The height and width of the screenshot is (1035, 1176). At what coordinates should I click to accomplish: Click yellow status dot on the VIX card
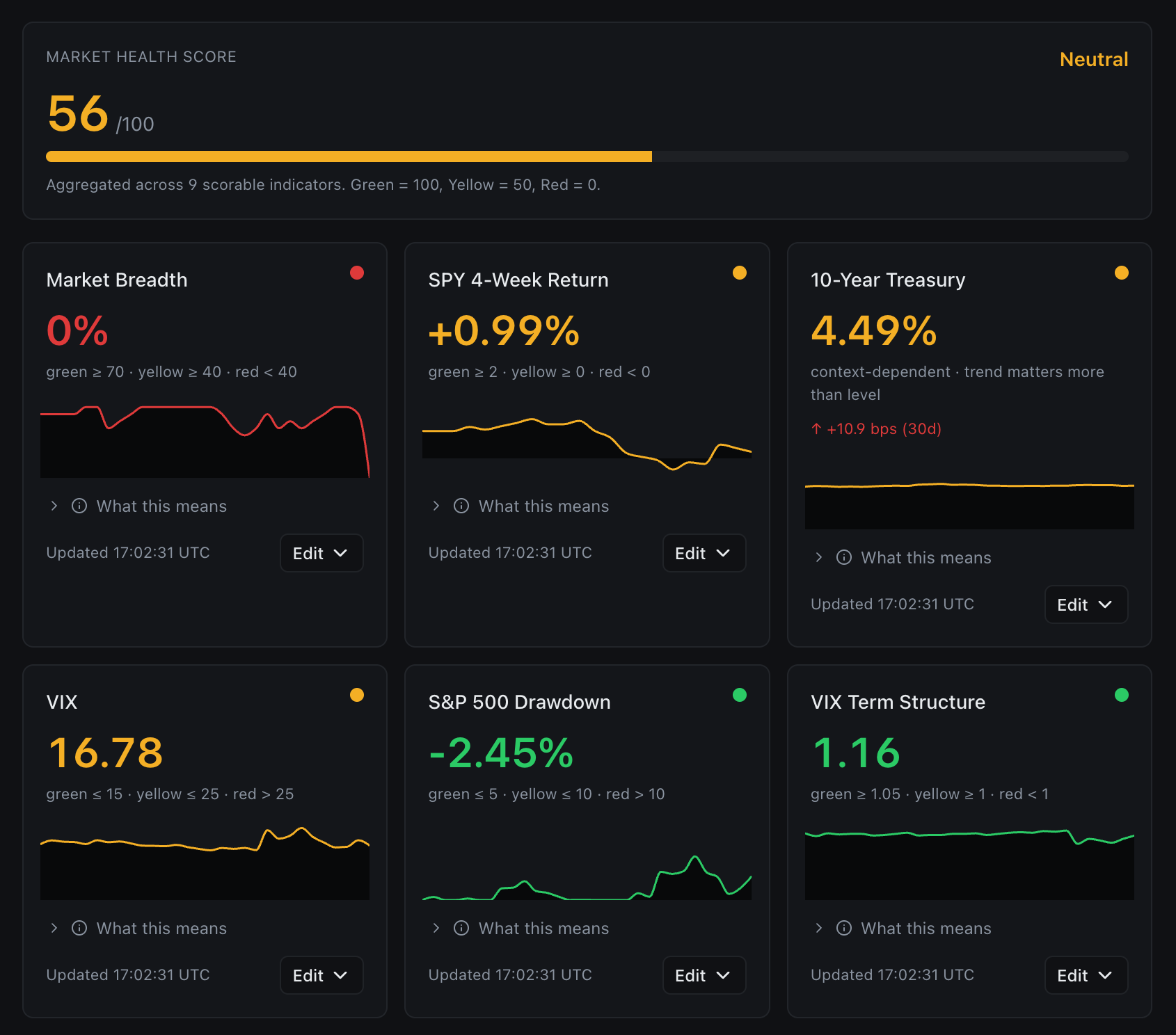(x=357, y=695)
